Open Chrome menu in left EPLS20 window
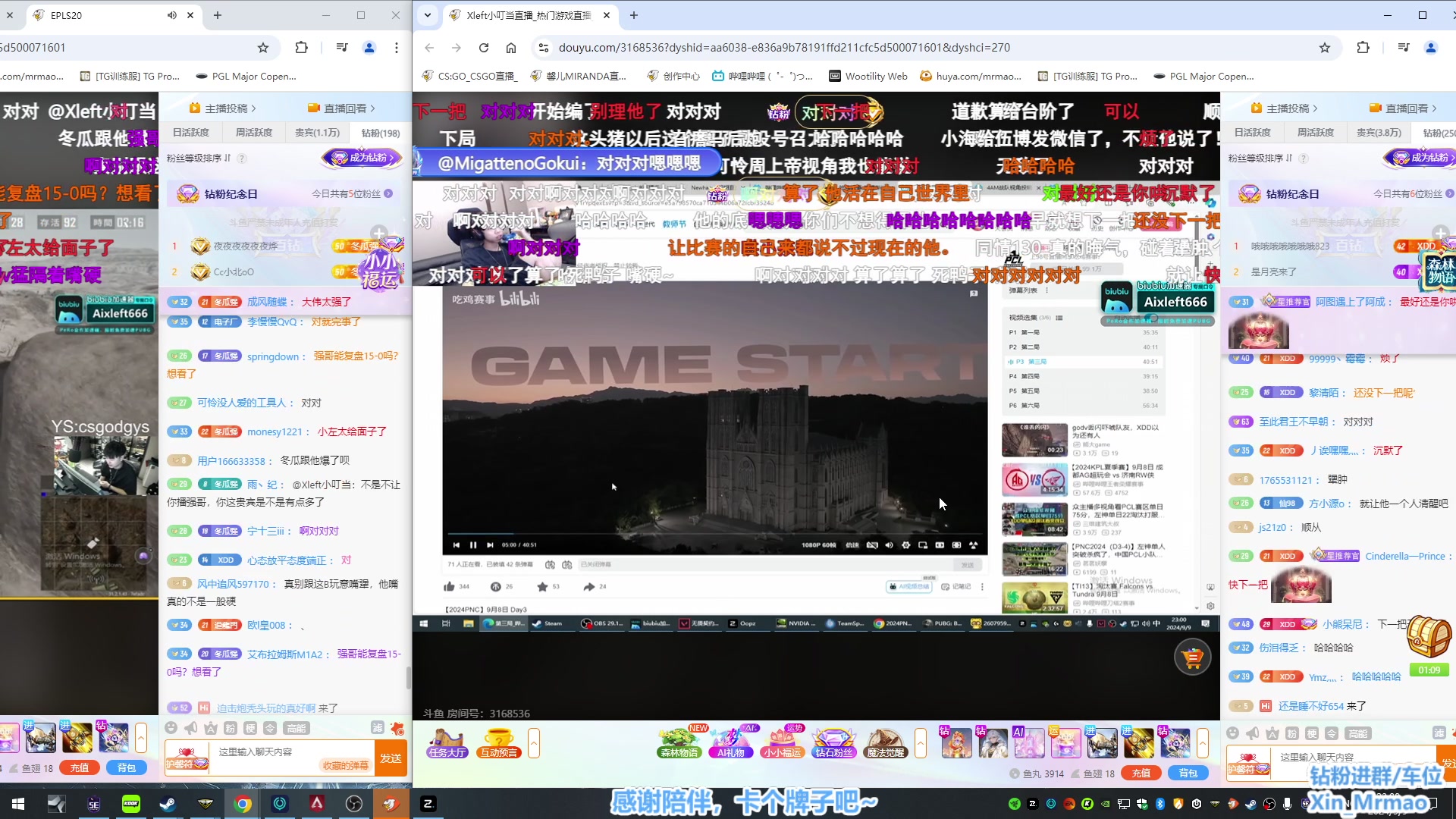This screenshot has height=819, width=1456. click(397, 48)
